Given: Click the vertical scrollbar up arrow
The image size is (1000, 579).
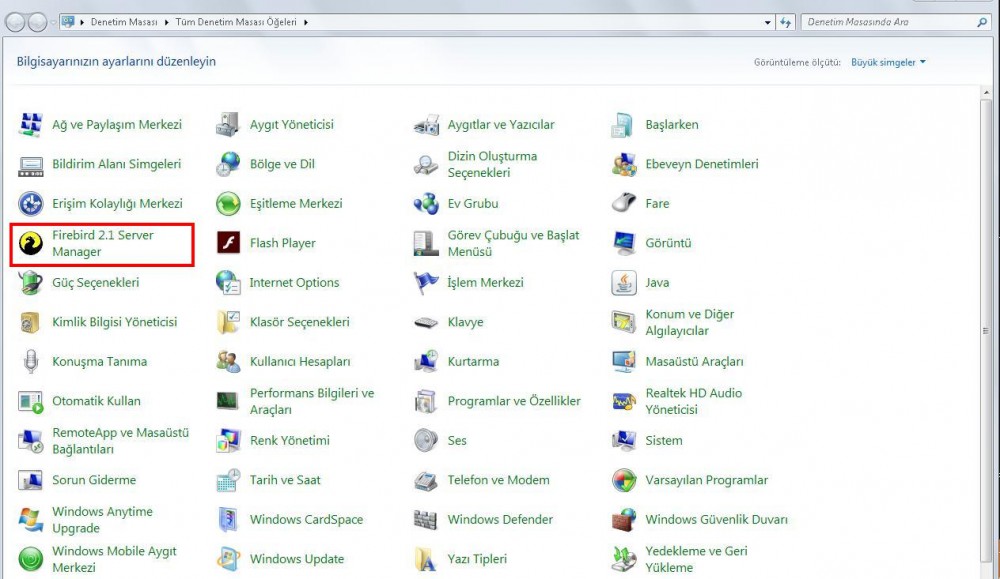Looking at the screenshot, I should (987, 93).
